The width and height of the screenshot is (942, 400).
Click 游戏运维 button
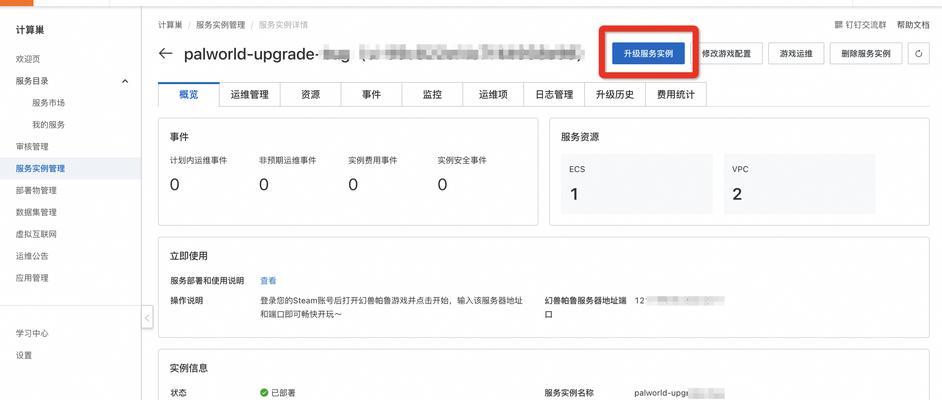[x=796, y=53]
